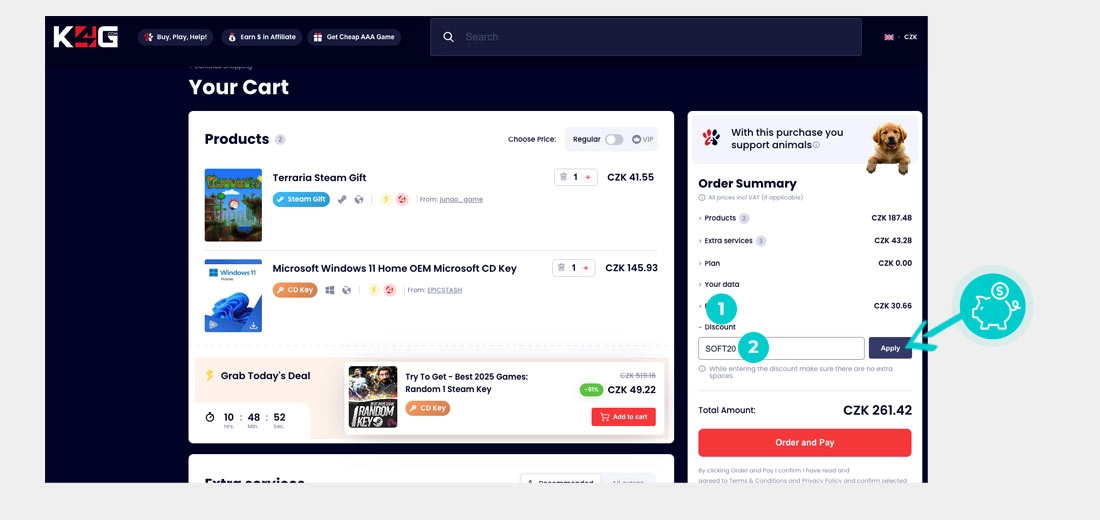The width and height of the screenshot is (1100, 520).
Task: Open Earn $ in Affiliate link
Action: (262, 37)
